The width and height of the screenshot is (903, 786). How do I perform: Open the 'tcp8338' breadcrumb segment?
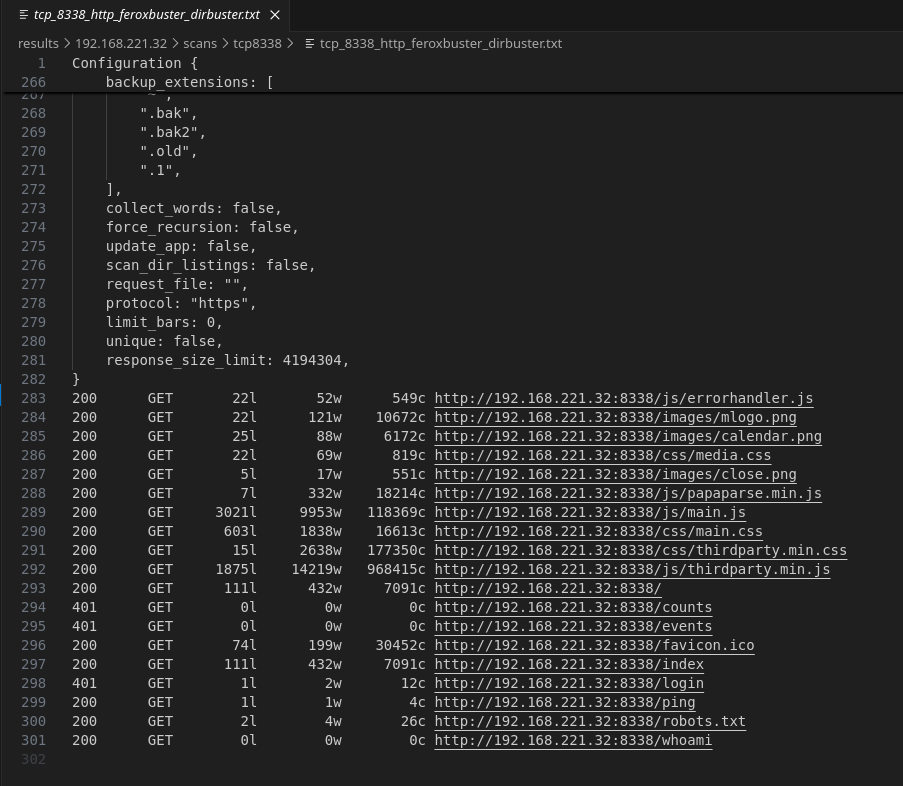[x=258, y=44]
